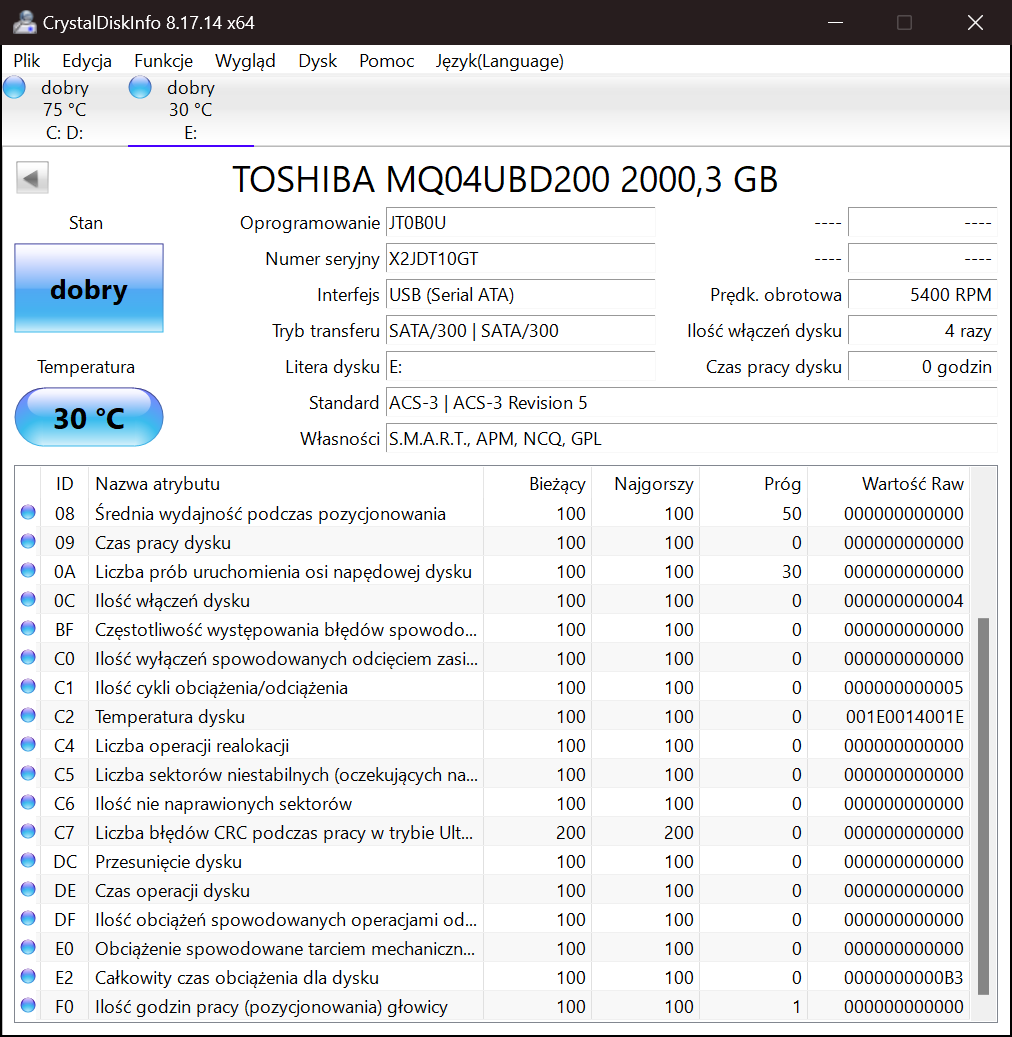Click status dot for attribute 09
This screenshot has height=1037, width=1012.
[28, 542]
